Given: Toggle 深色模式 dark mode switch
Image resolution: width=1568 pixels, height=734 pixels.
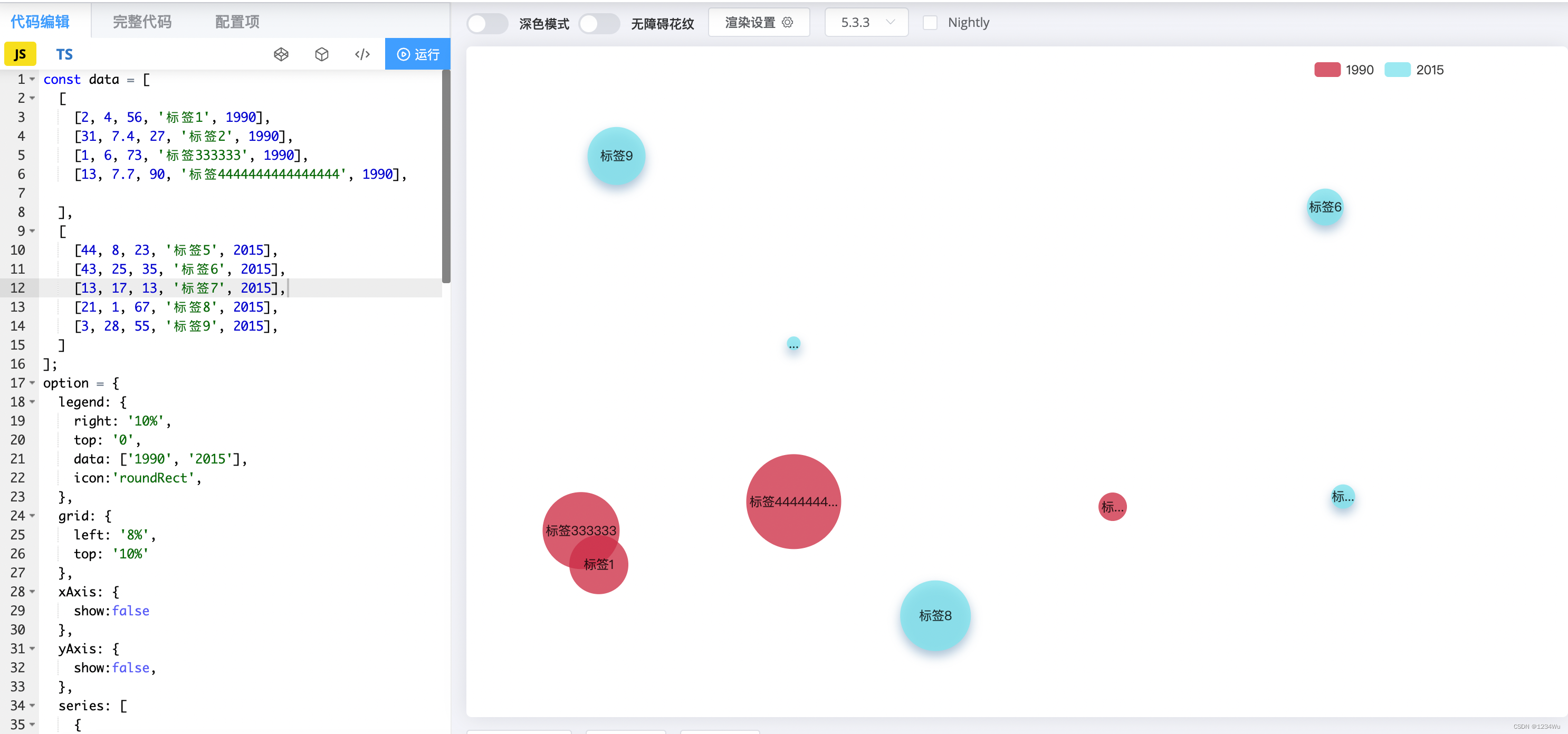Looking at the screenshot, I should coord(487,24).
